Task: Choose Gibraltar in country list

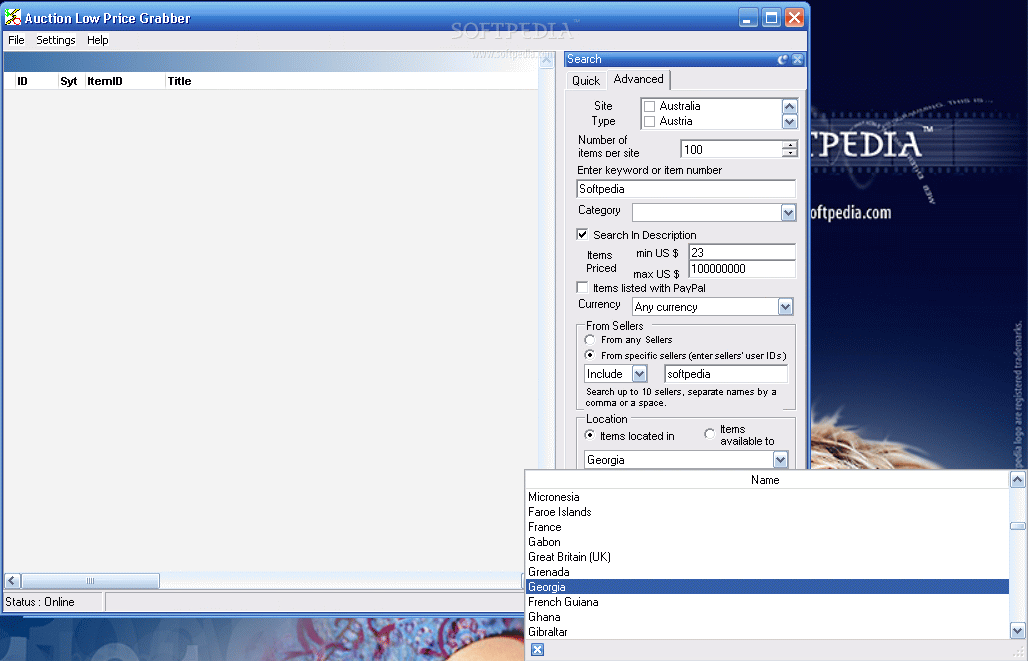Action: [x=767, y=632]
